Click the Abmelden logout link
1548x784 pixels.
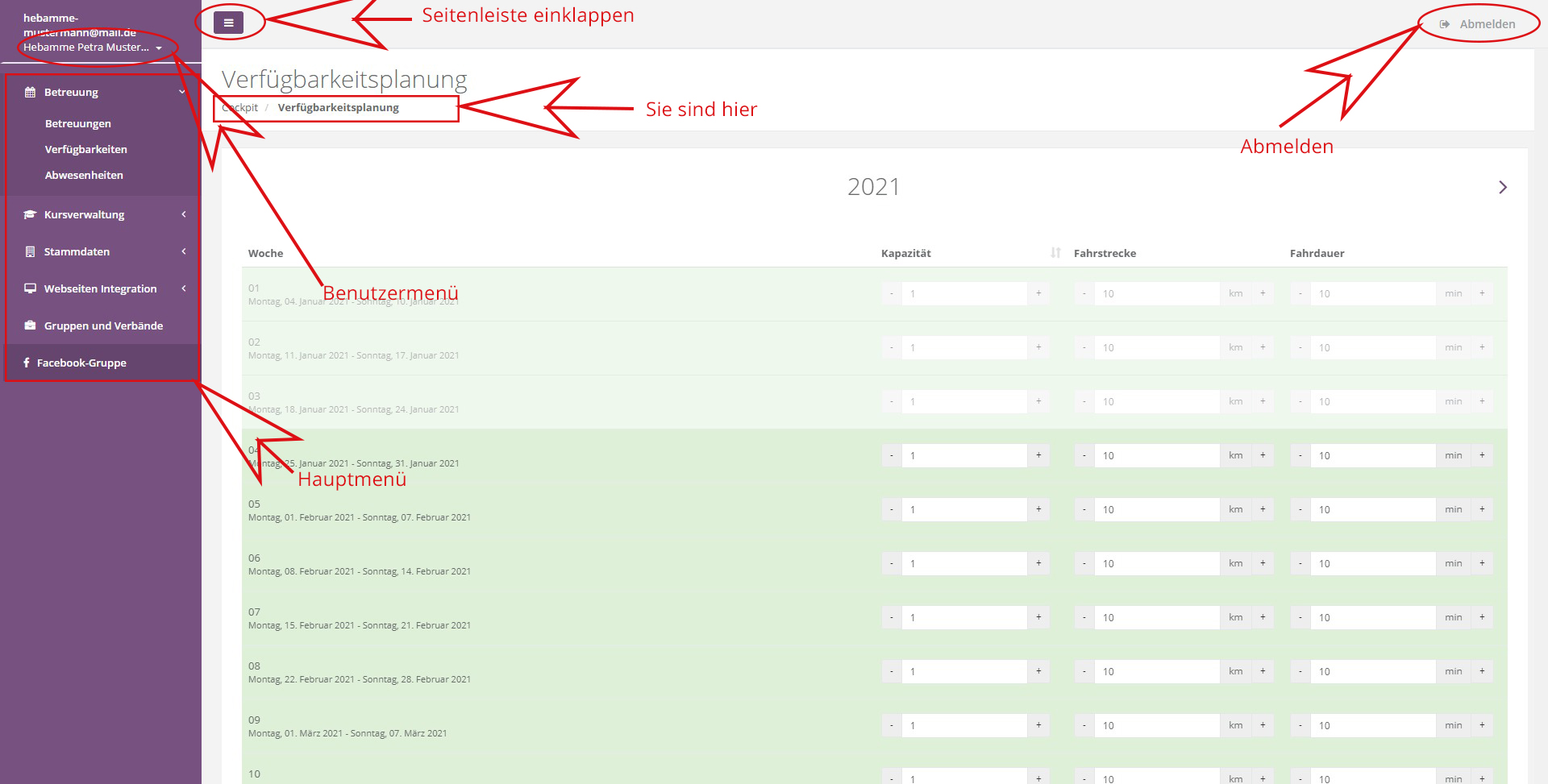1478,24
